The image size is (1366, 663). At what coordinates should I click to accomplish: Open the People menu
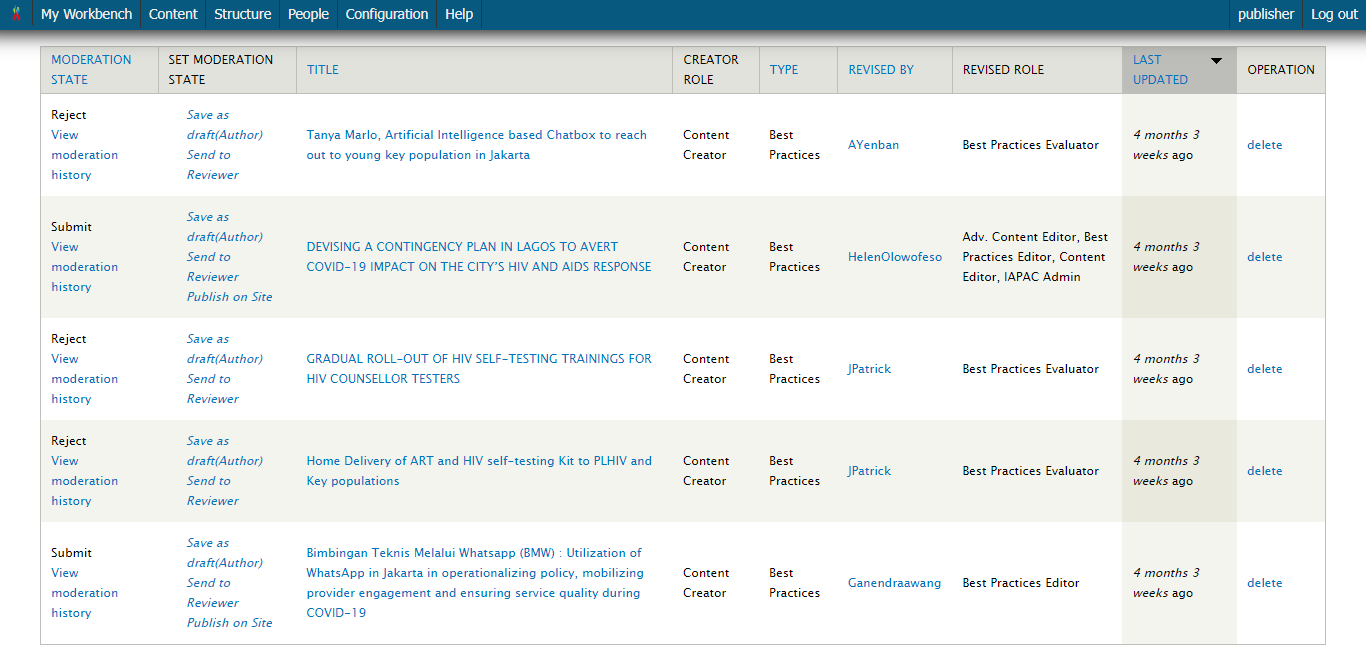(308, 14)
